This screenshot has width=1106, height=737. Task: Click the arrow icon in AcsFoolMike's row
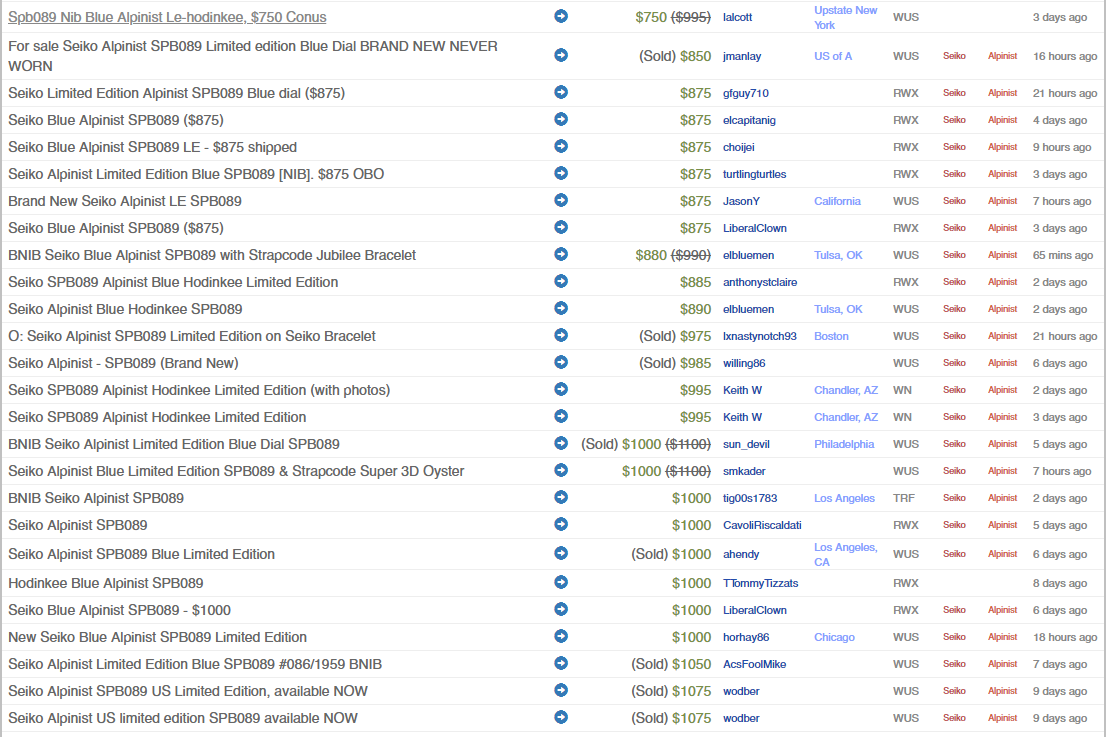click(561, 663)
